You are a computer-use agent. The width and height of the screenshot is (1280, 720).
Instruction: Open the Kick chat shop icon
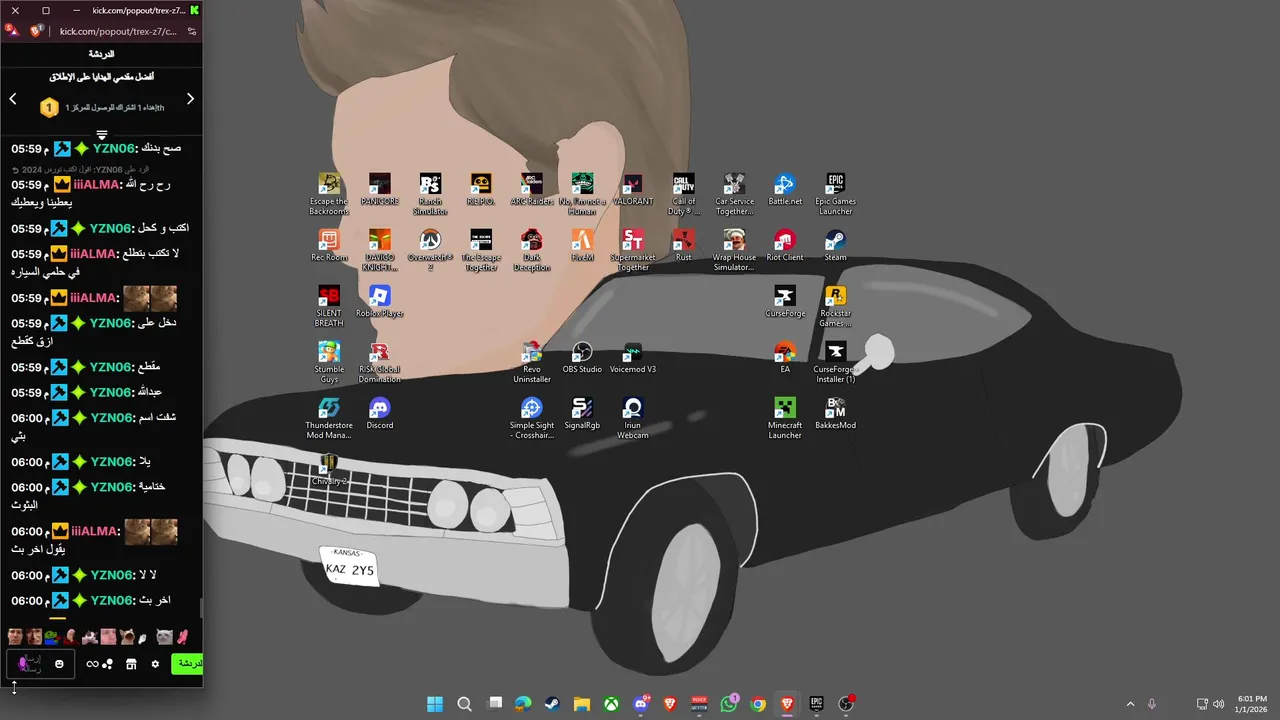pyautogui.click(x=131, y=664)
